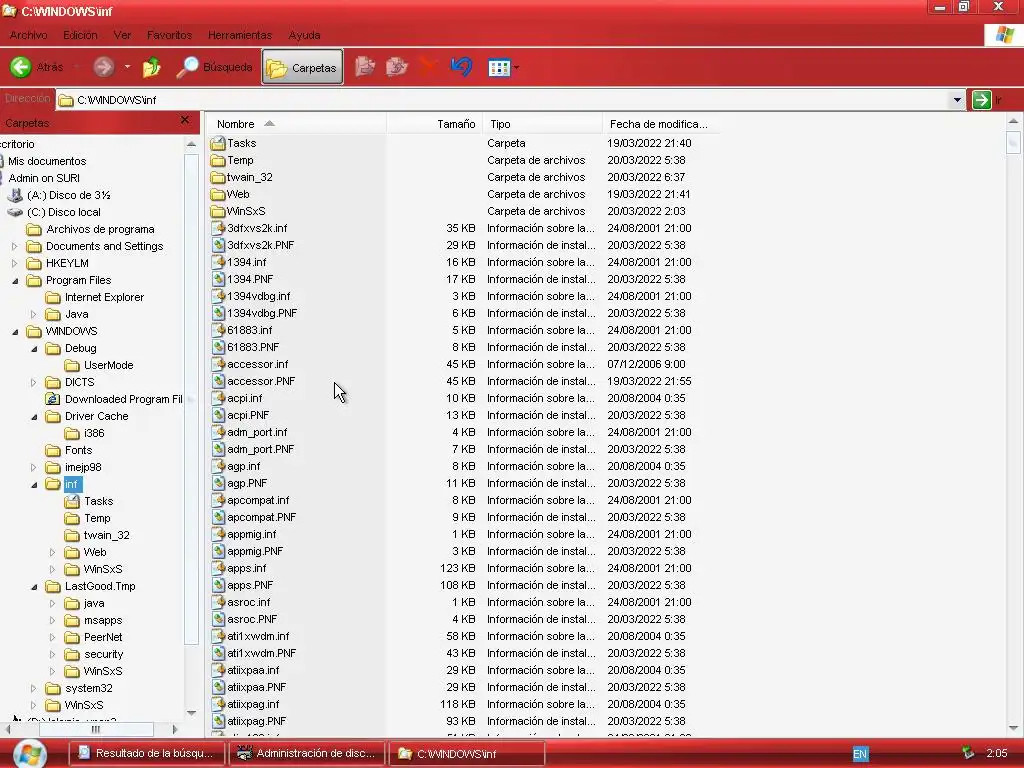Open the Views dropdown arrow
Viewport: 1024px width, 768px height.
point(517,67)
